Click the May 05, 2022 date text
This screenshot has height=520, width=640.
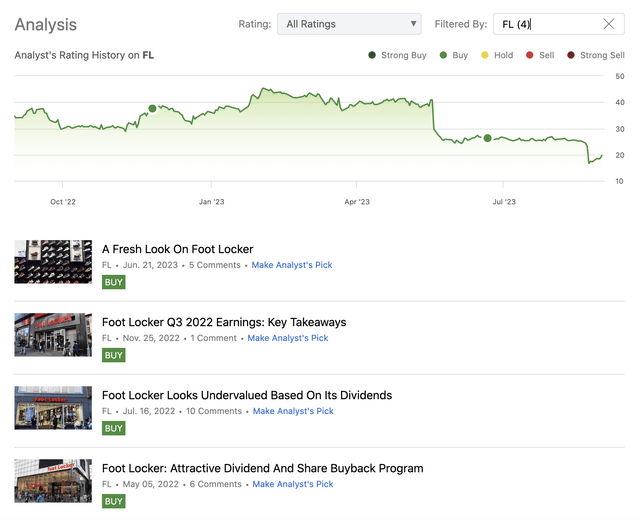tap(151, 484)
